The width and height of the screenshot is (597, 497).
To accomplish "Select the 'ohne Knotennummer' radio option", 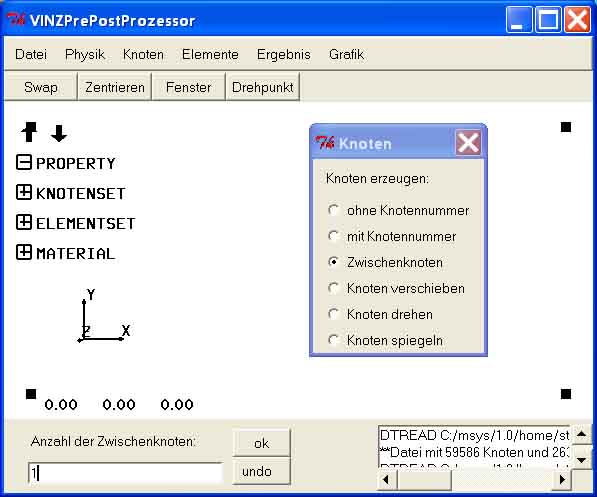I will point(334,210).
